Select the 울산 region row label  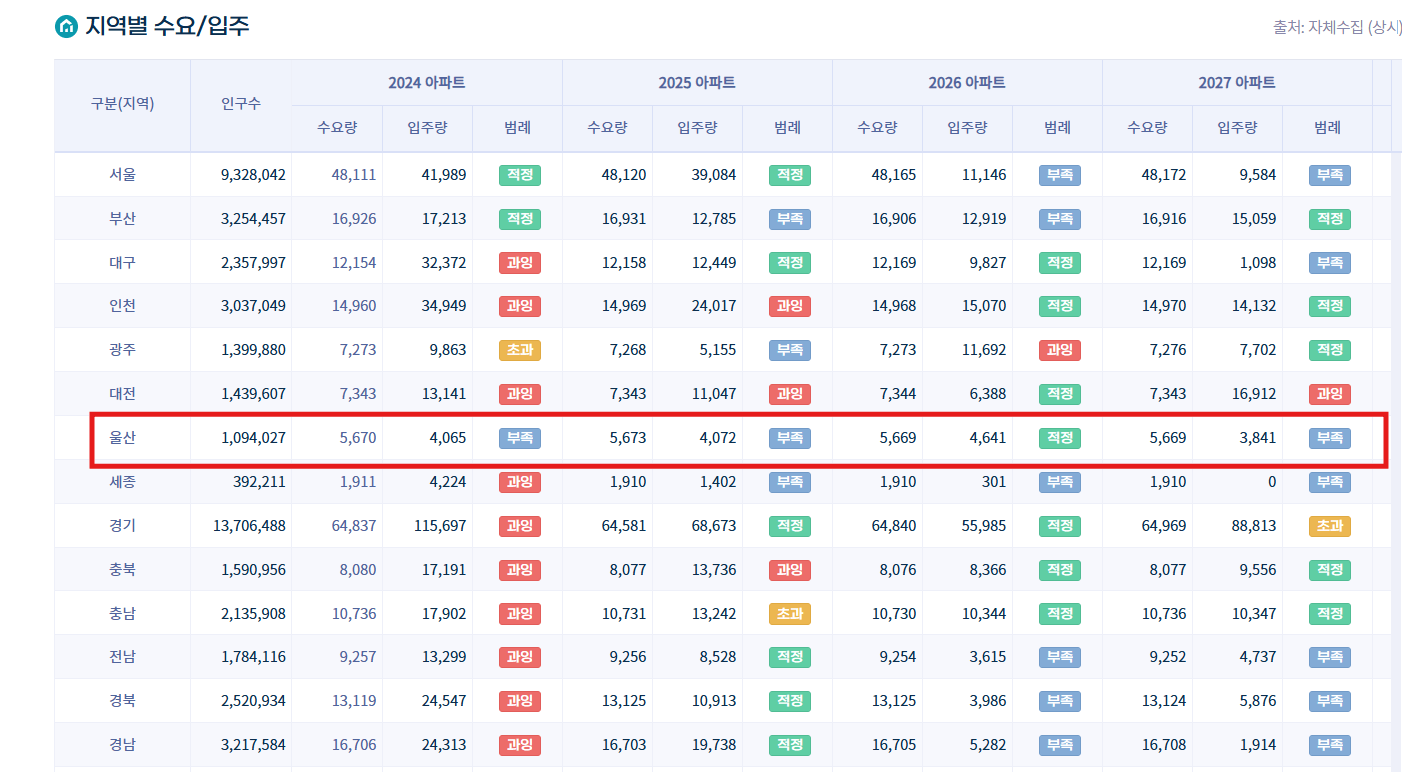tap(122, 438)
